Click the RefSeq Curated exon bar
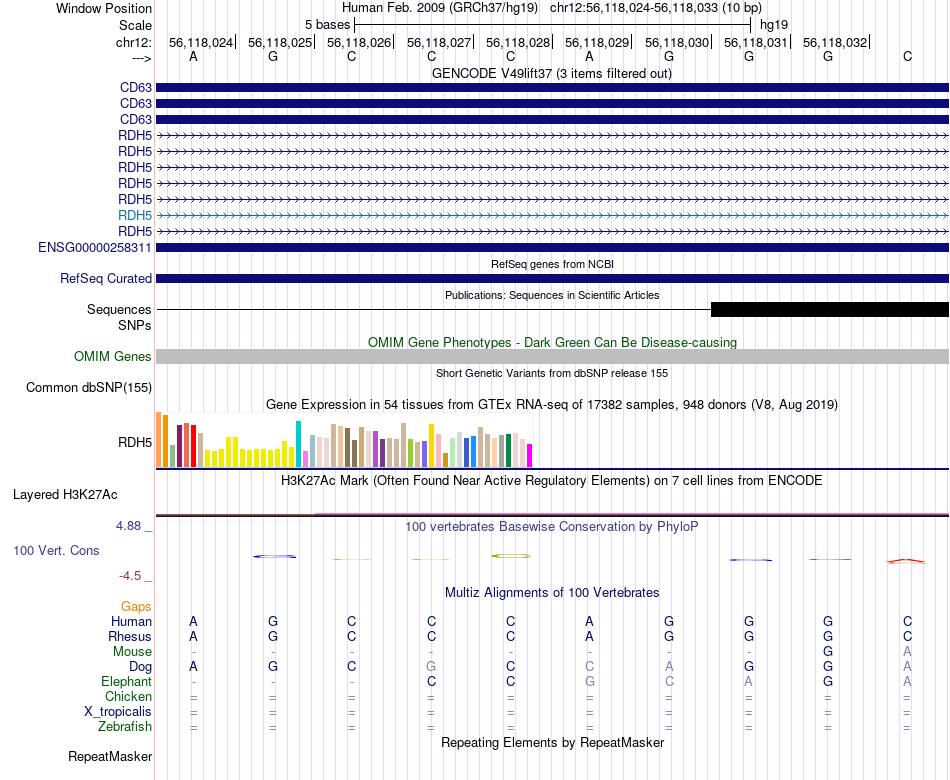Image resolution: width=950 pixels, height=780 pixels. [x=552, y=278]
